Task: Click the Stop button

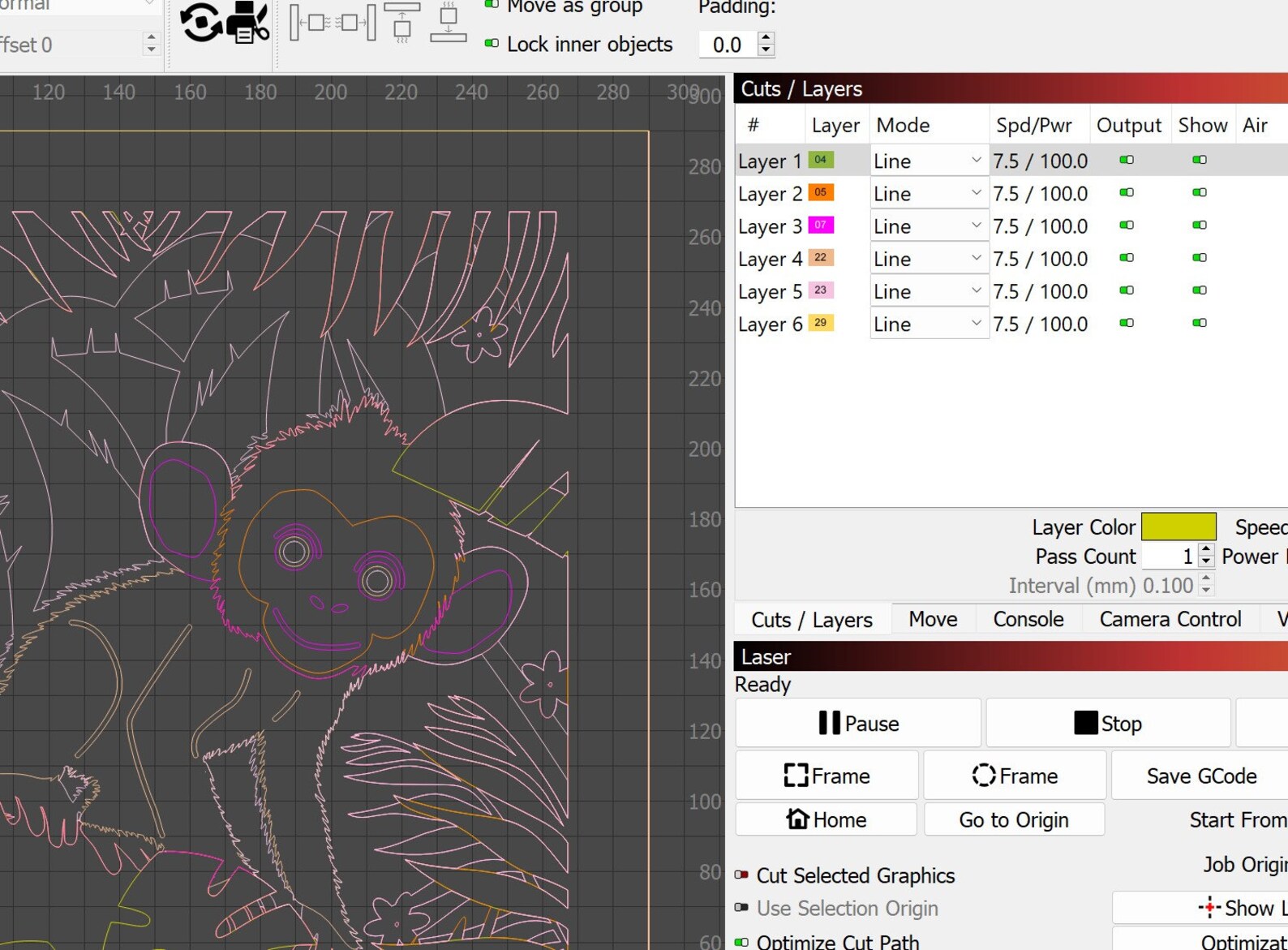Action: [1108, 723]
